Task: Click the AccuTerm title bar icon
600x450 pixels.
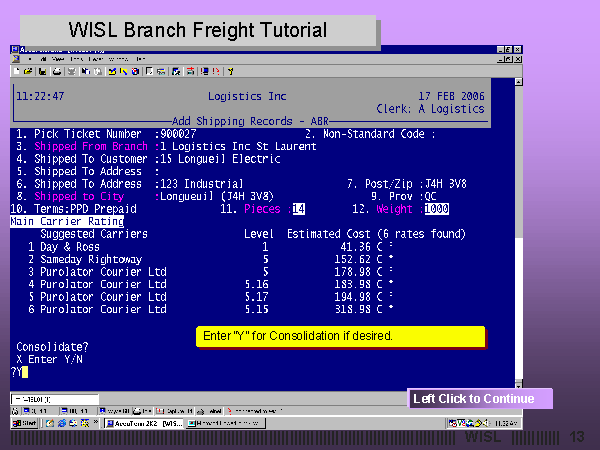Action: click(15, 49)
